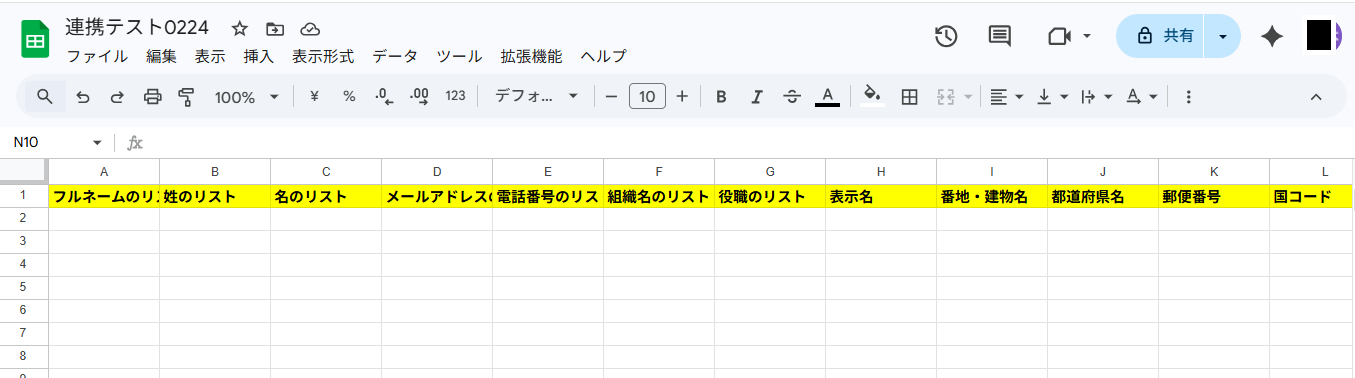Click the formula bar
This screenshot has height=378, width=1355.
point(750,143)
